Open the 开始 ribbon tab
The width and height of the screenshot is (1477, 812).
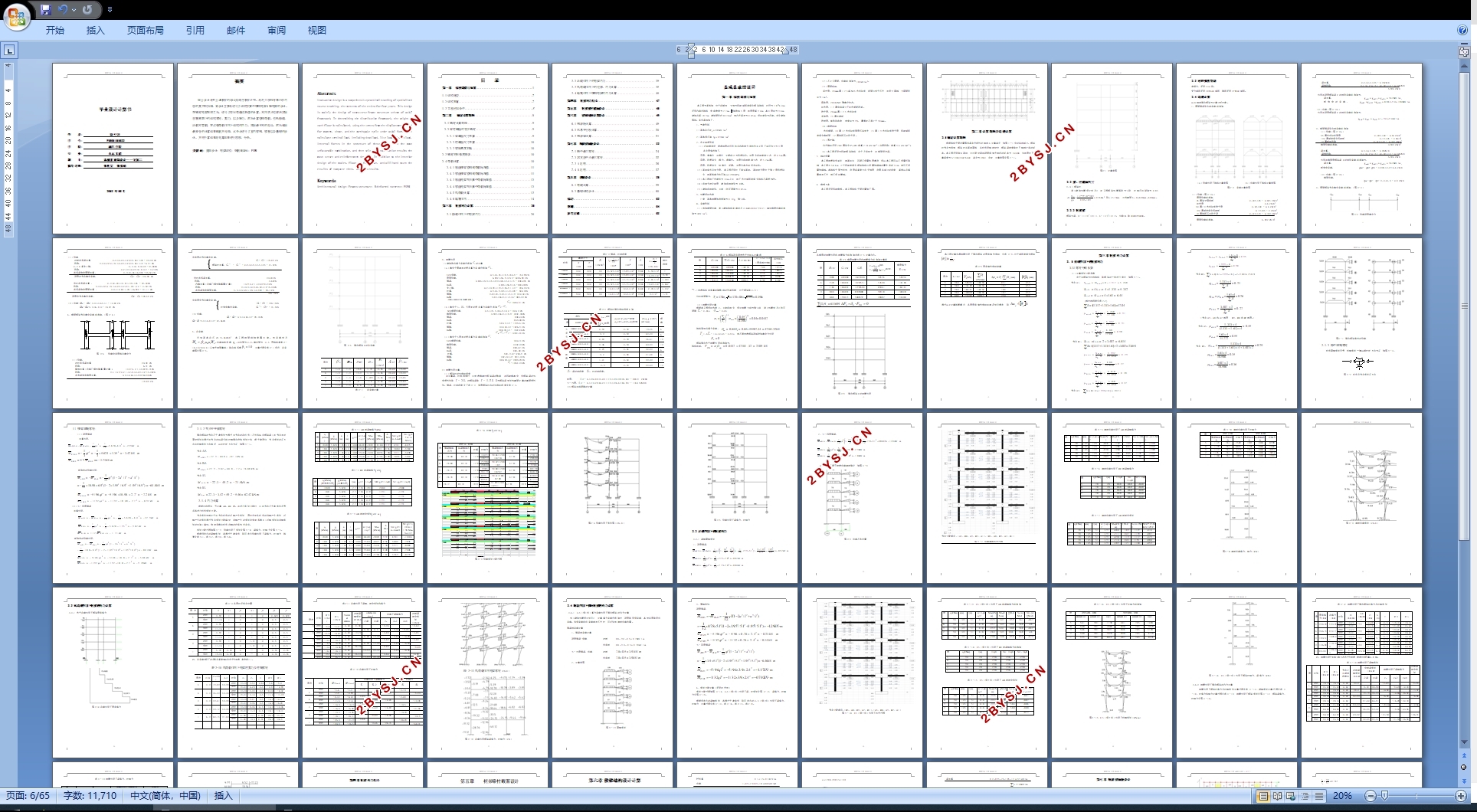pos(55,30)
